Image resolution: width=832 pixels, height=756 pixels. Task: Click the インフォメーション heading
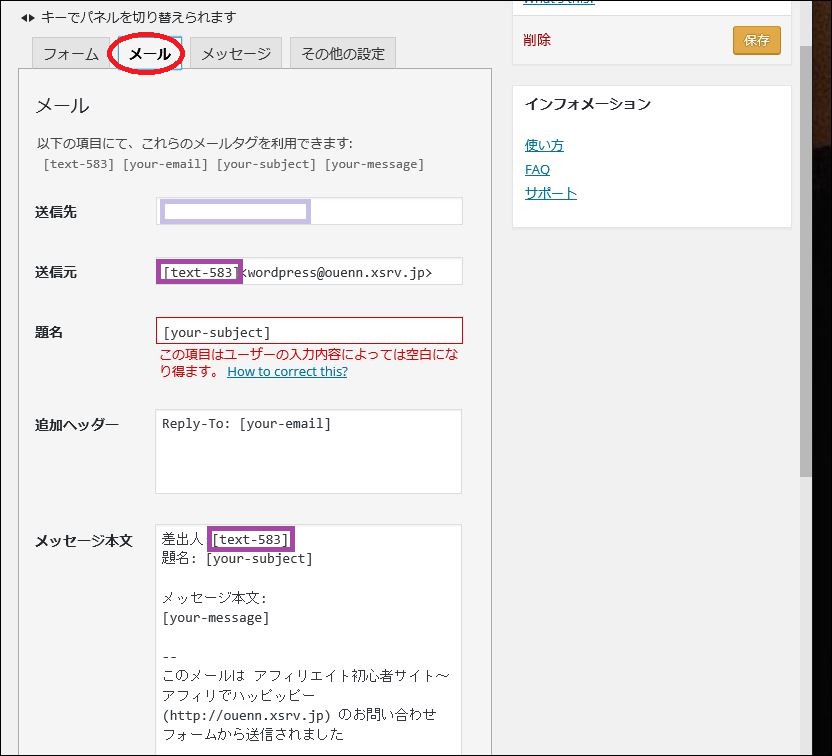tap(587, 104)
